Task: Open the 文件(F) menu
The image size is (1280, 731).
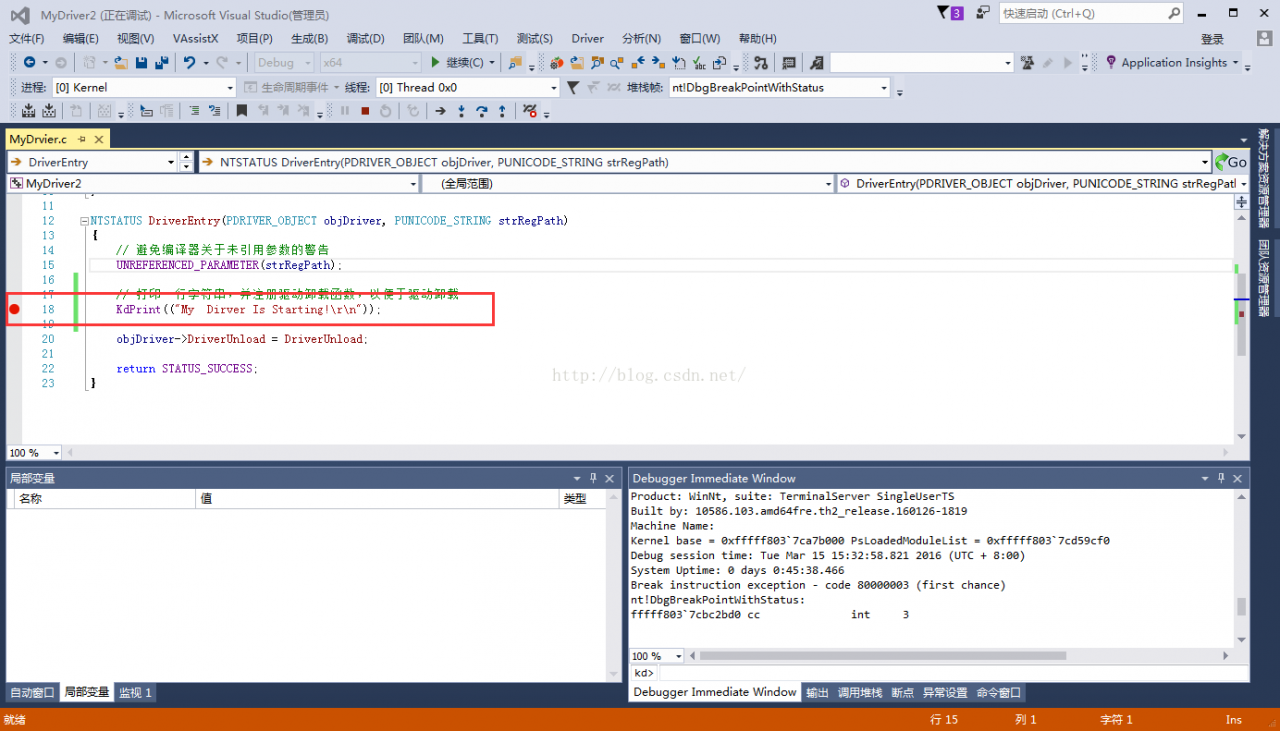Action: point(27,39)
